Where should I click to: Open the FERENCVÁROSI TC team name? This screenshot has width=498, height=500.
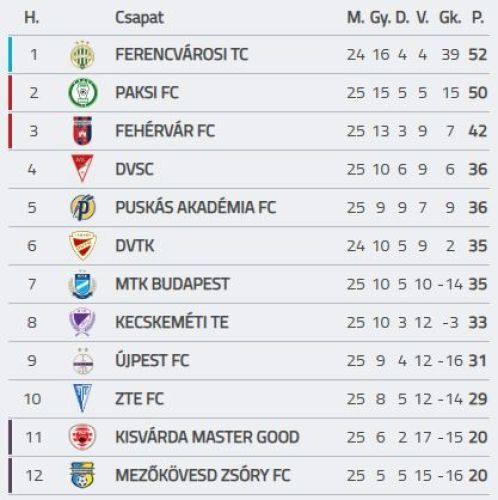pyautogui.click(x=182, y=55)
